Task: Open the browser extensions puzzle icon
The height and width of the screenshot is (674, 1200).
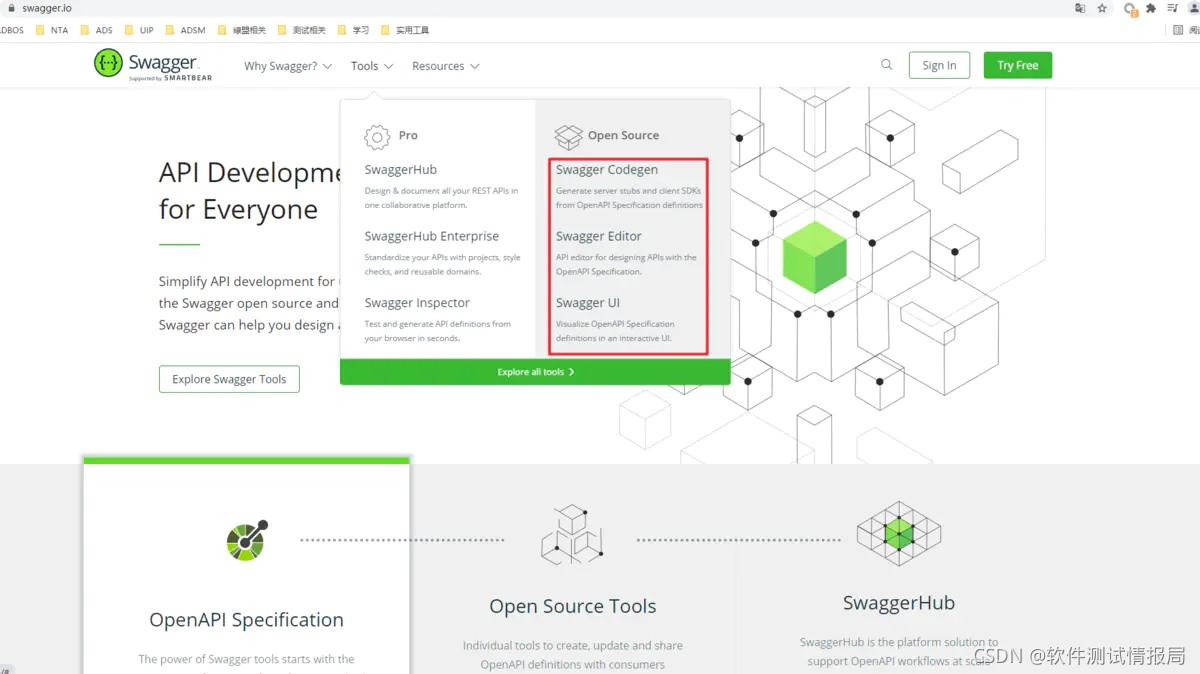Action: point(1151,8)
